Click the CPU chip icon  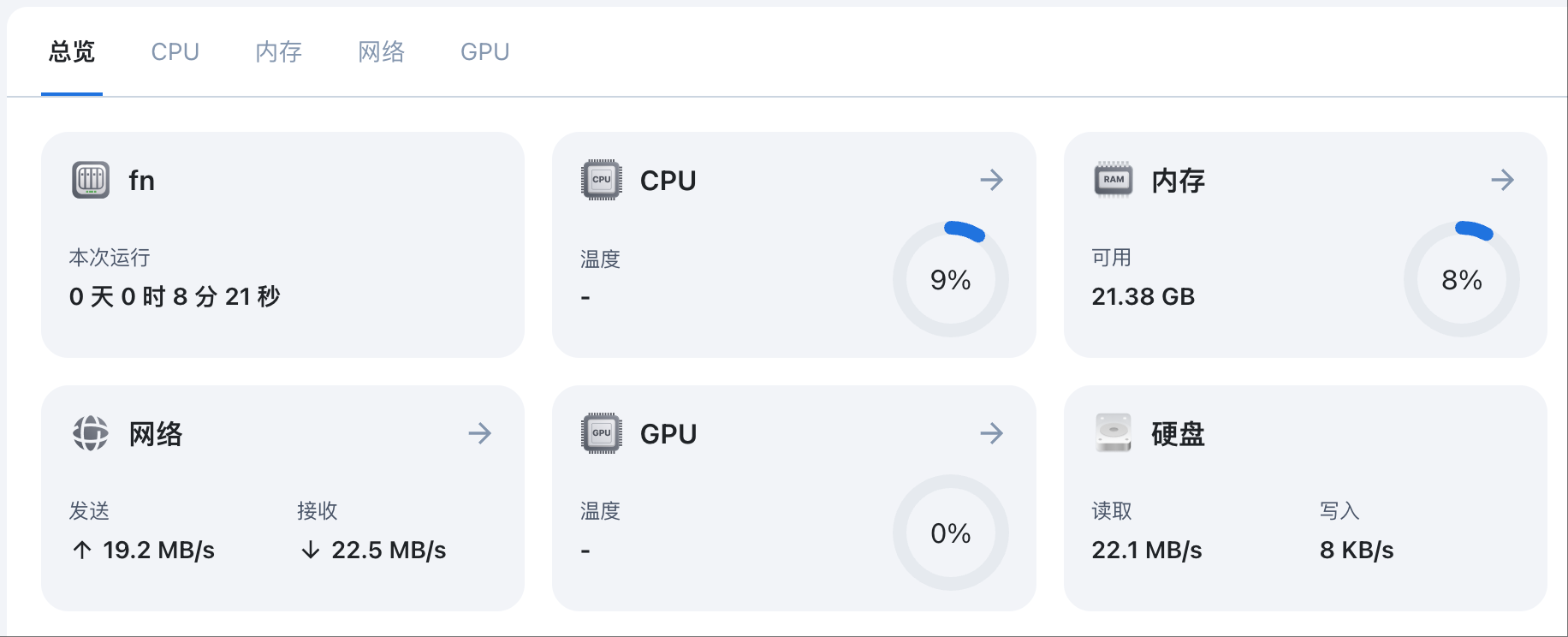pyautogui.click(x=601, y=180)
